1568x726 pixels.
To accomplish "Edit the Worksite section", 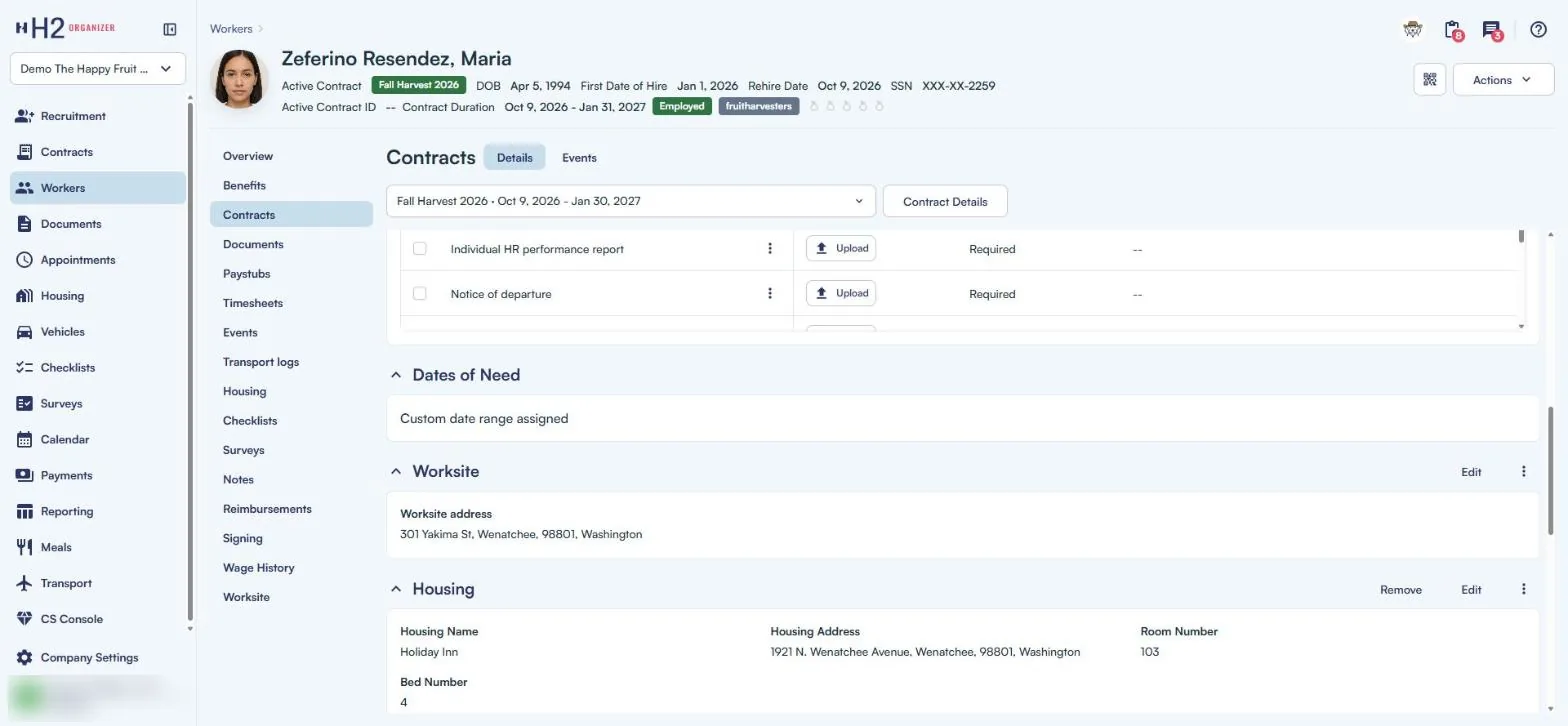I will coord(1471,472).
